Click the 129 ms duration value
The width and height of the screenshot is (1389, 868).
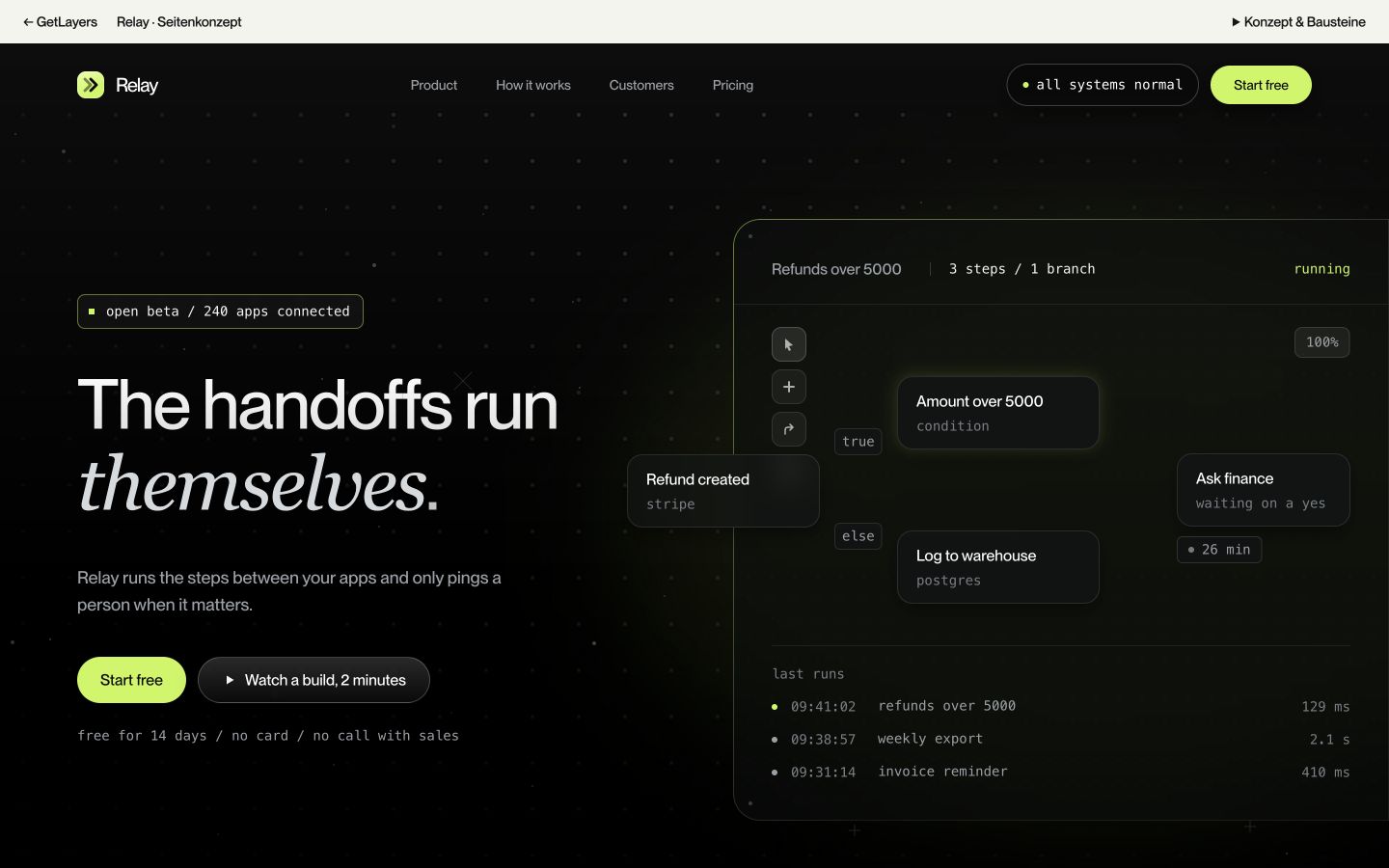tap(1325, 707)
